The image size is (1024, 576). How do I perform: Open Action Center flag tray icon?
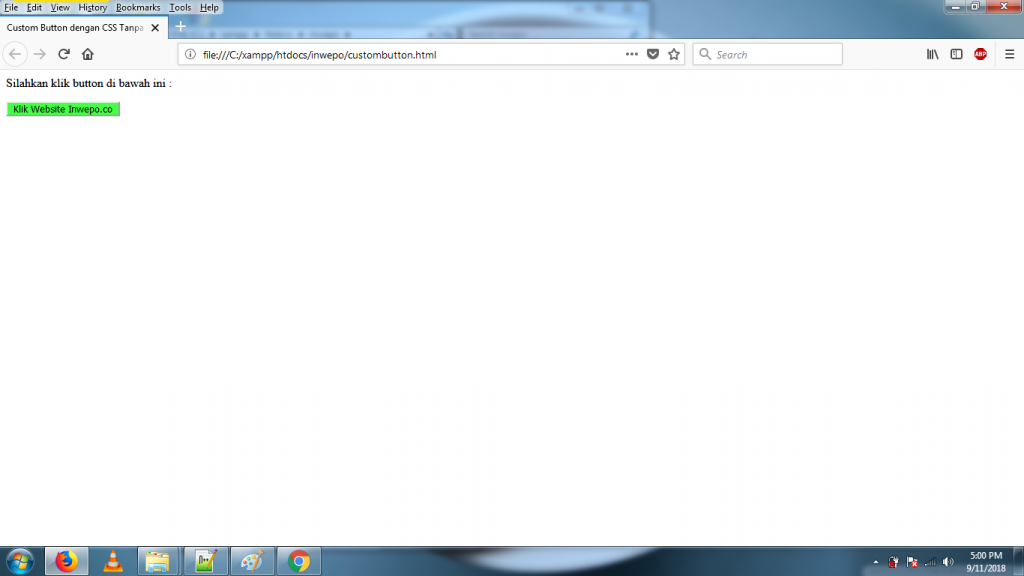[912, 562]
